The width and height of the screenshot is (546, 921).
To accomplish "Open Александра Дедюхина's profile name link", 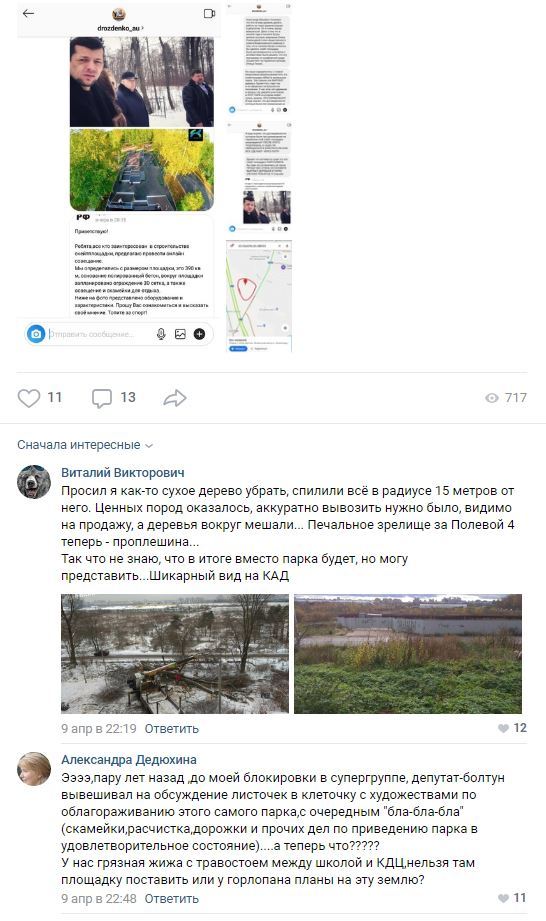I will click(129, 759).
